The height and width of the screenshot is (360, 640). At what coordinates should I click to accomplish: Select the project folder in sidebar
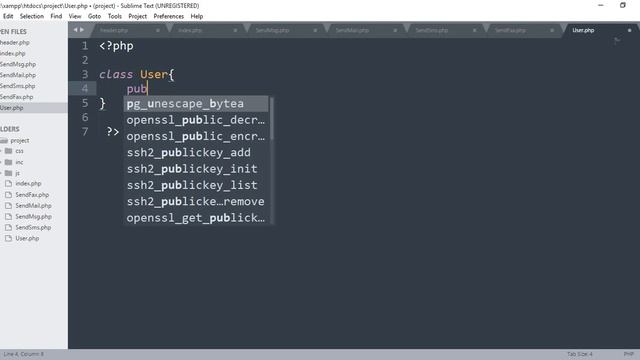pos(19,140)
